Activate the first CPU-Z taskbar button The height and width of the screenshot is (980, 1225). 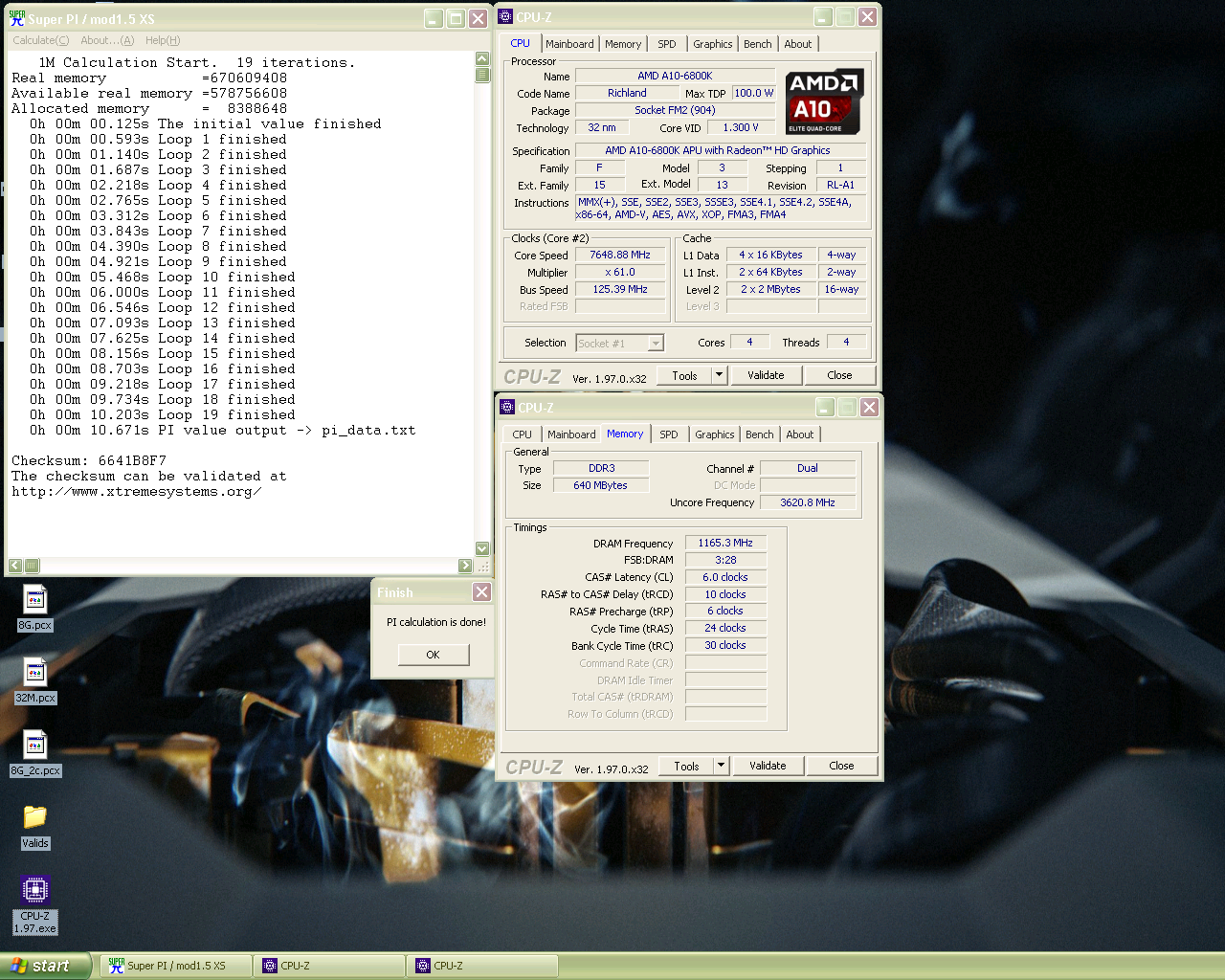pyautogui.click(x=329, y=966)
